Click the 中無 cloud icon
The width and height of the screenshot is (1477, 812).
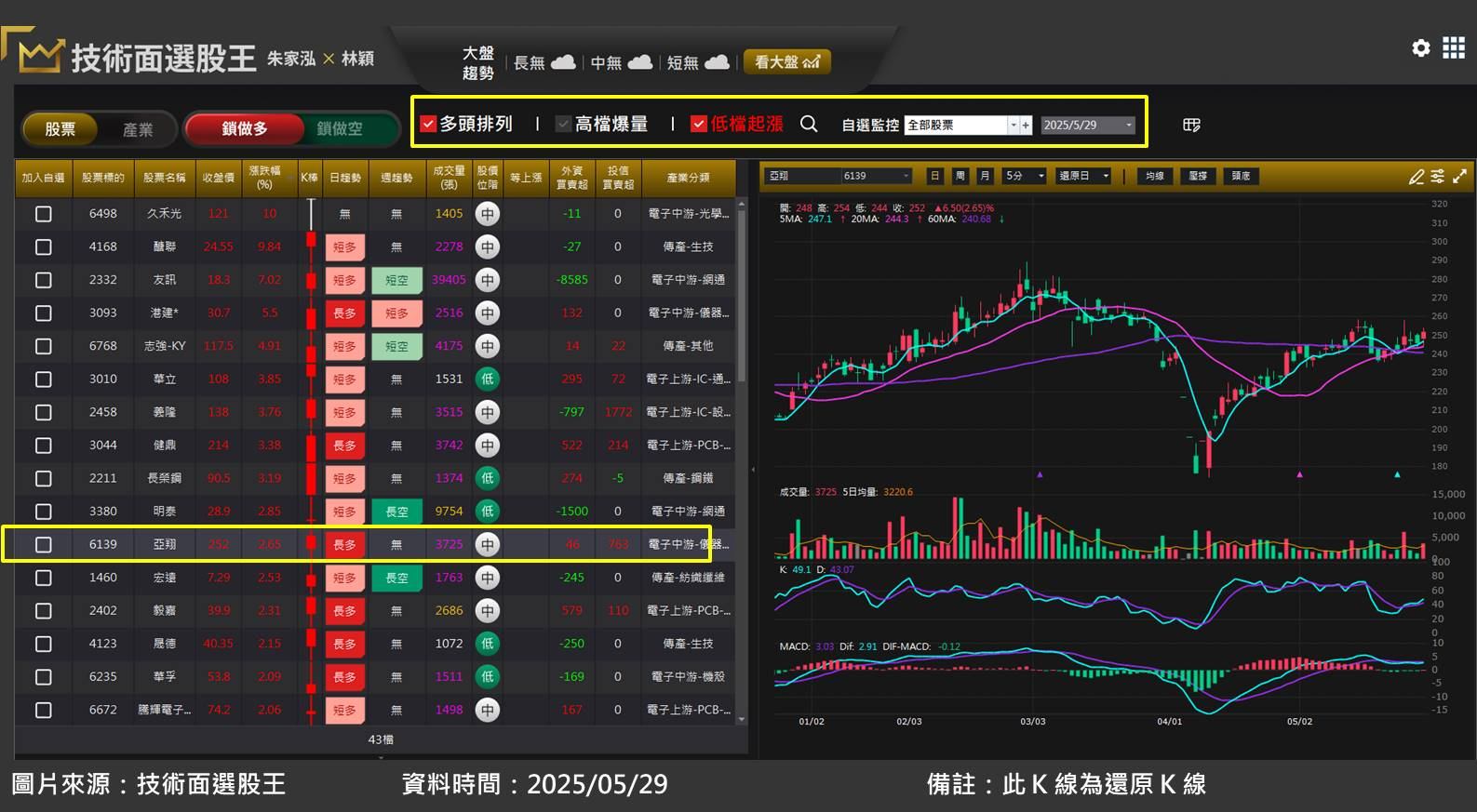point(640,62)
